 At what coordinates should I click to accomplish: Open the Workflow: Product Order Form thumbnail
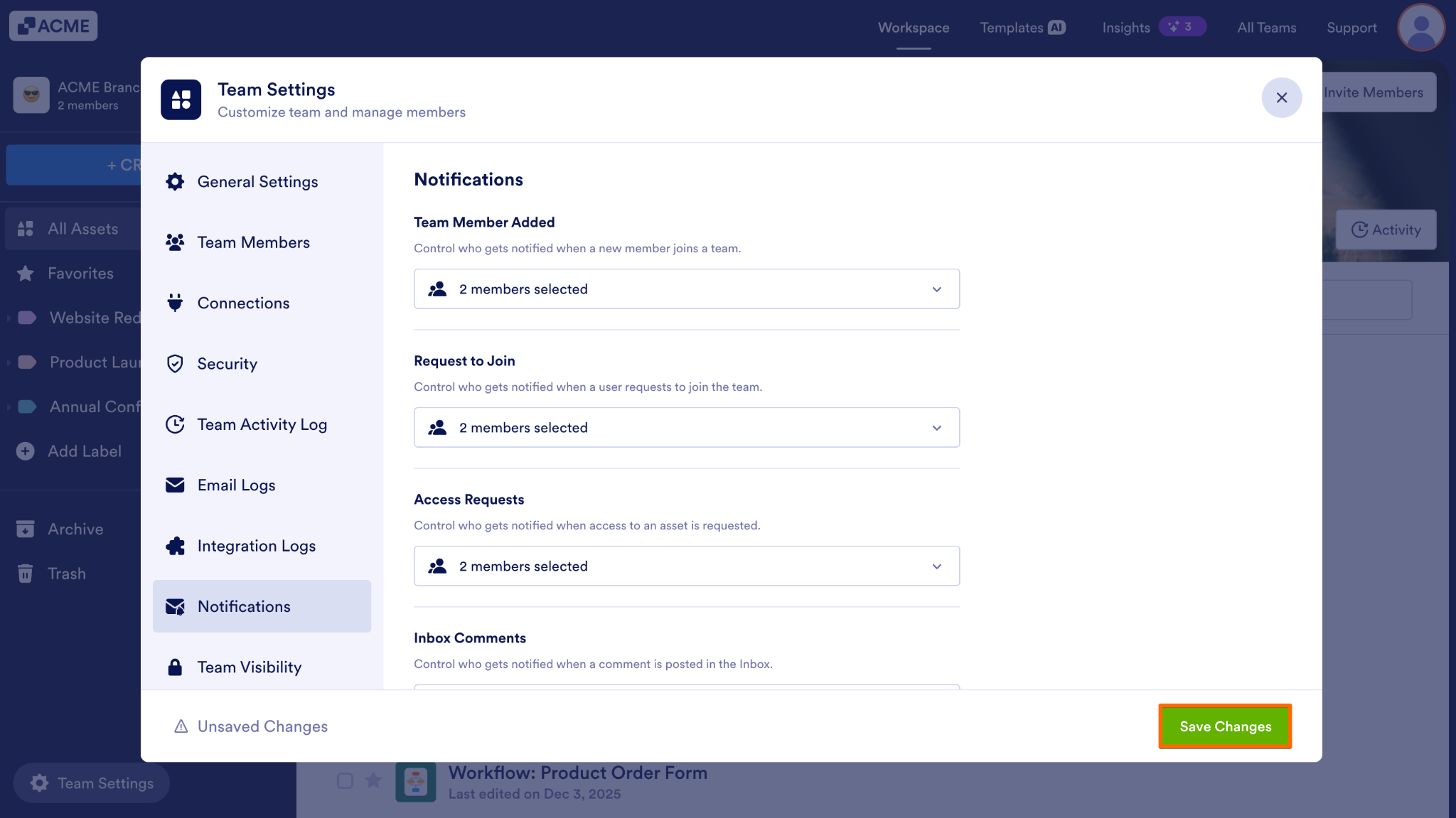coord(416,782)
